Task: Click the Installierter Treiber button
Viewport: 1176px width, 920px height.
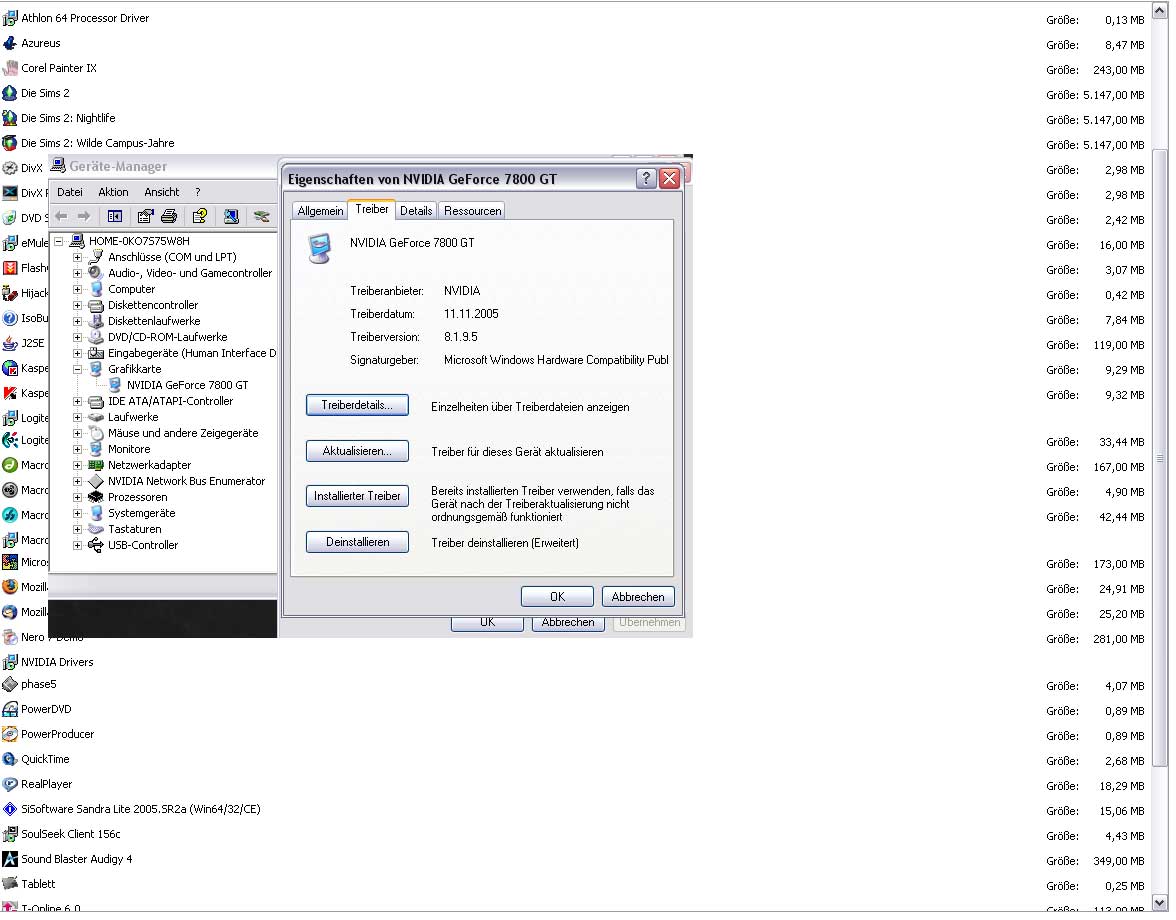Action: pos(357,496)
